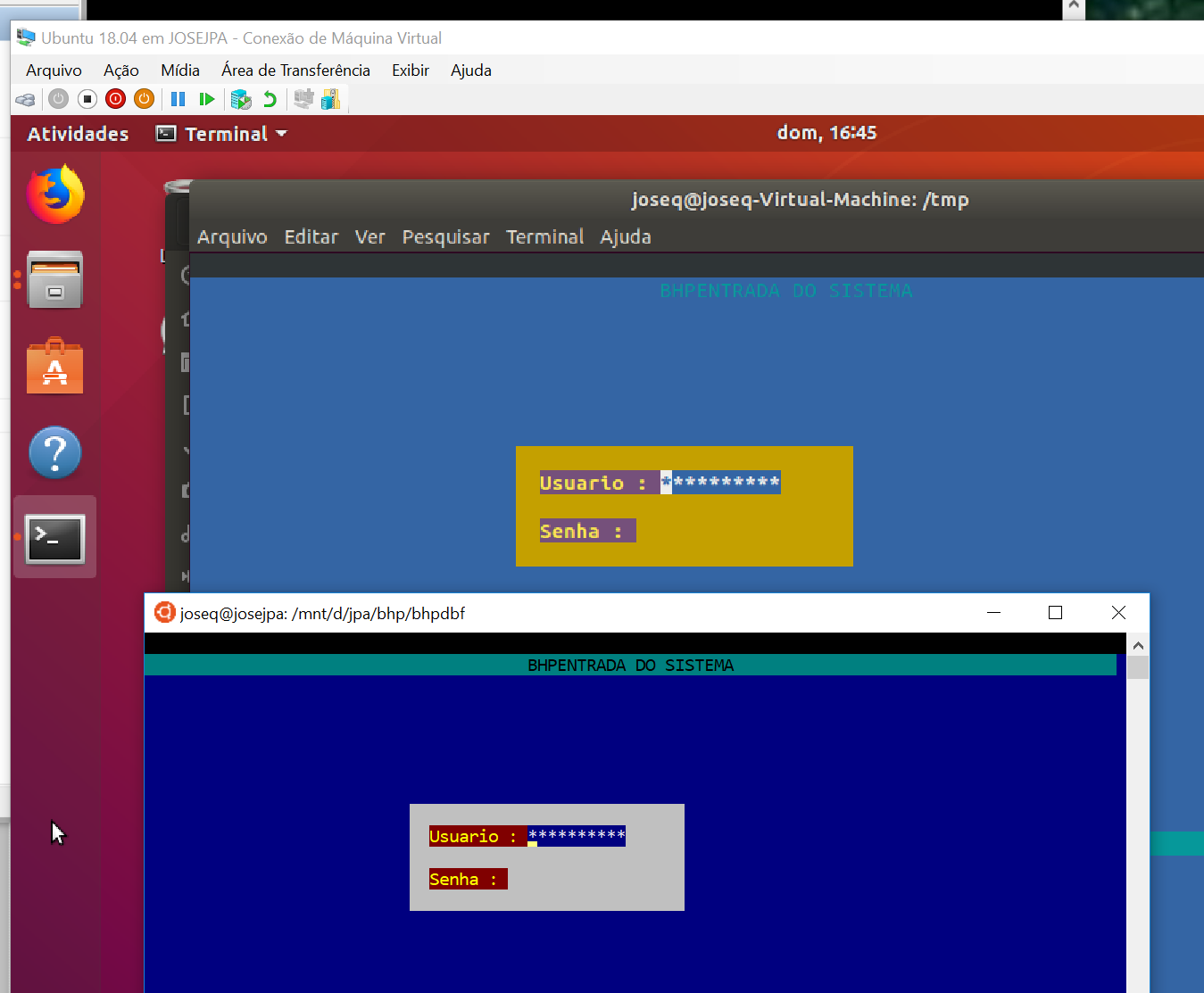Launch Ubuntu Software from the dock

click(x=55, y=366)
